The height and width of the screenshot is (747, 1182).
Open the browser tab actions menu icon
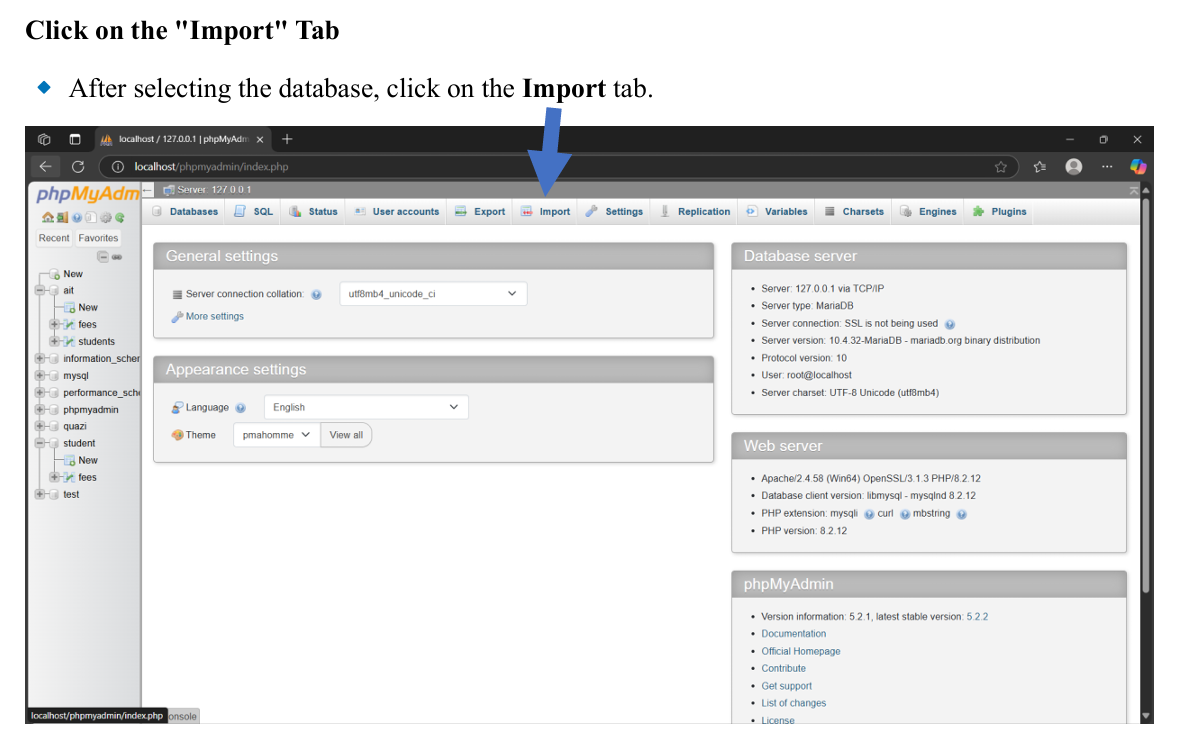tap(75, 139)
